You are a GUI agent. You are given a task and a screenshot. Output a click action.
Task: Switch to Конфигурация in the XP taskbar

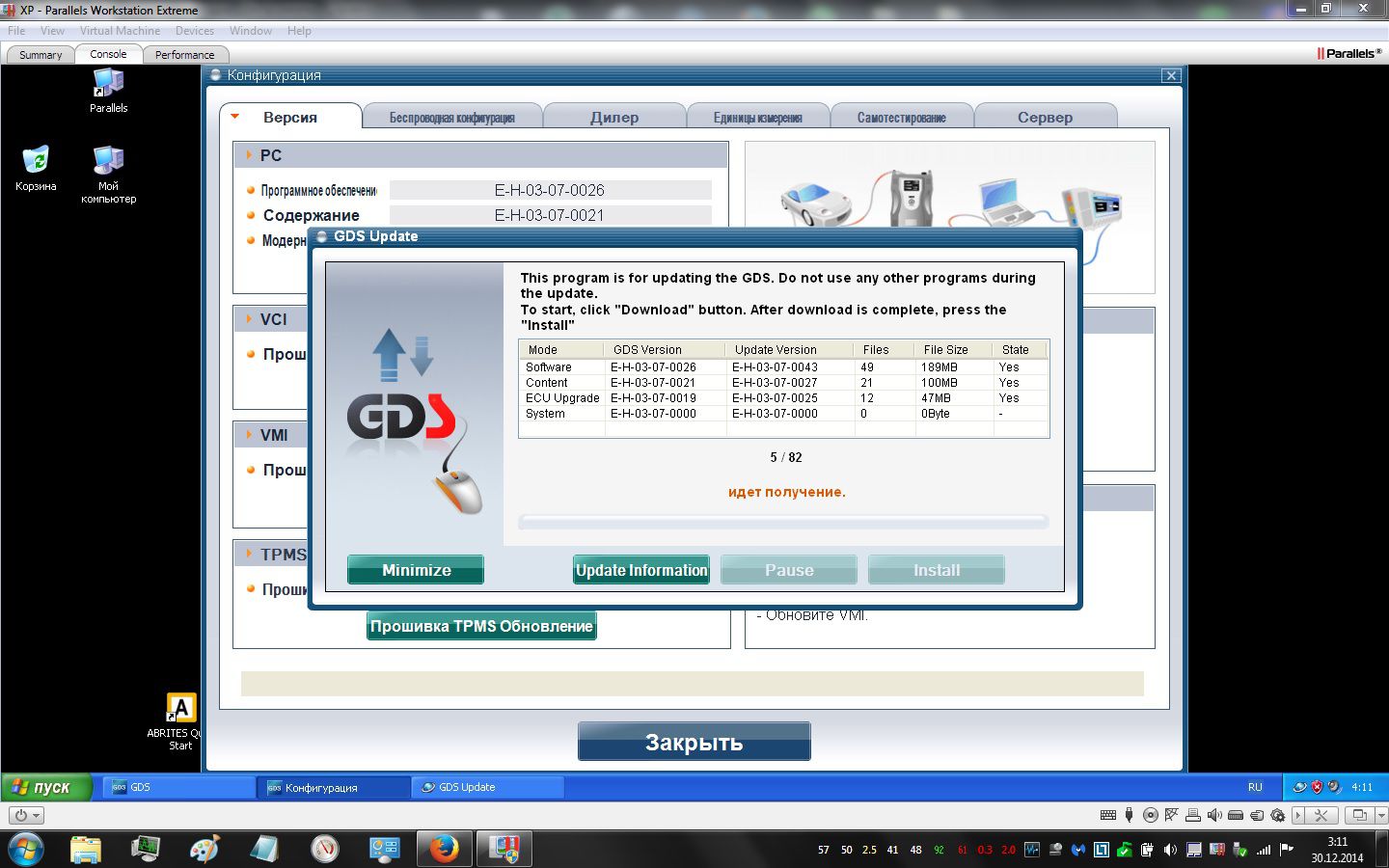click(334, 787)
